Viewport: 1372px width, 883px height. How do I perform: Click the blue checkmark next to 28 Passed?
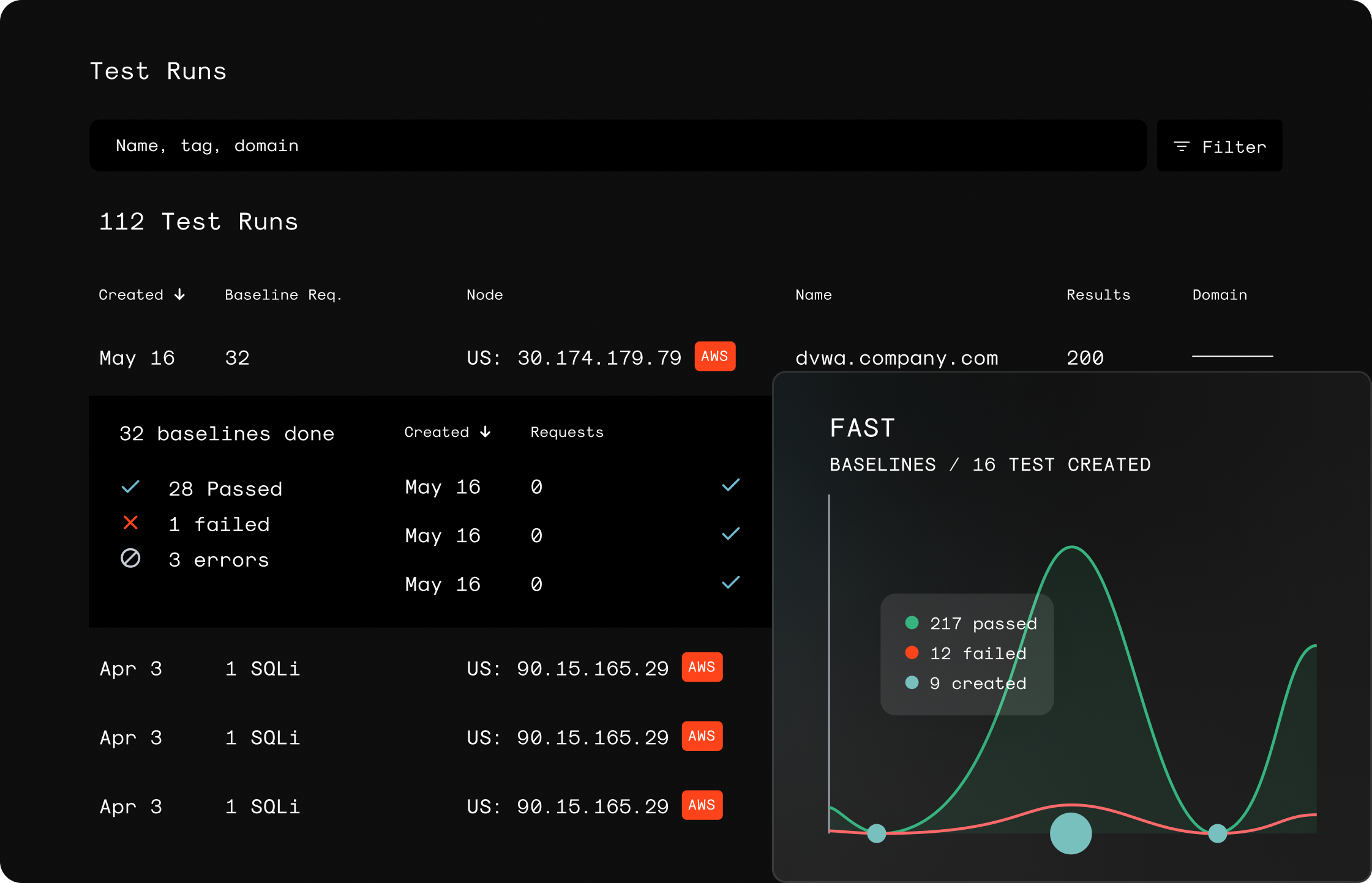130,487
